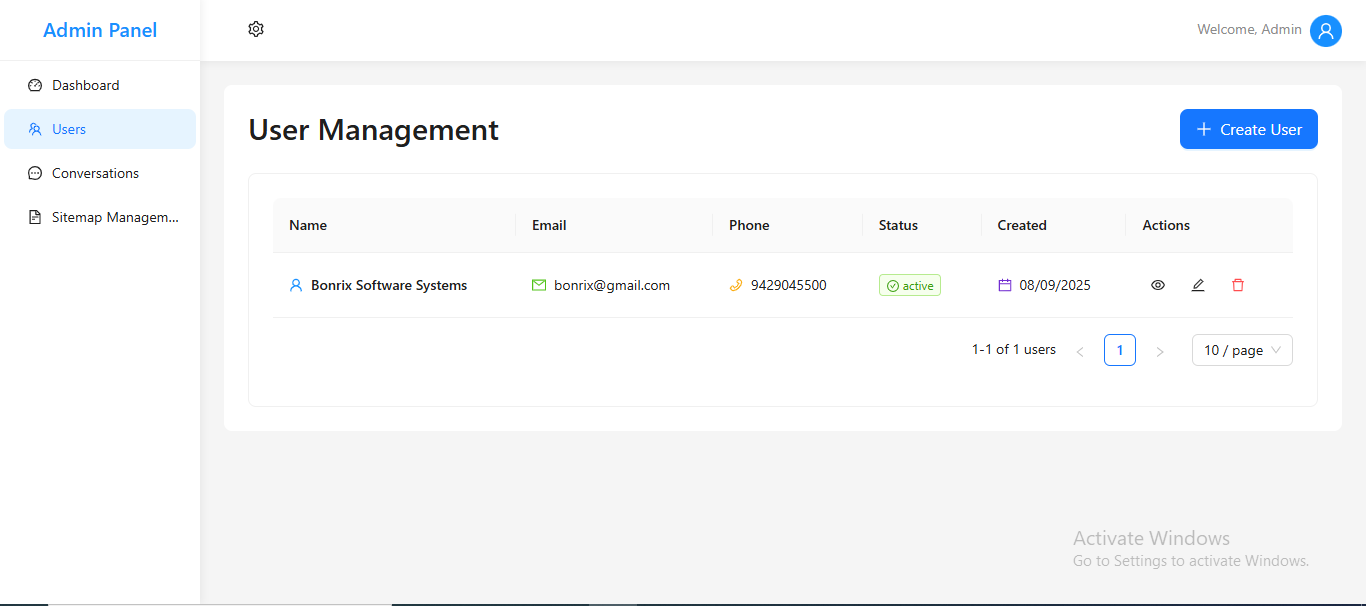Open the 10 per page dropdown

pos(1242,349)
